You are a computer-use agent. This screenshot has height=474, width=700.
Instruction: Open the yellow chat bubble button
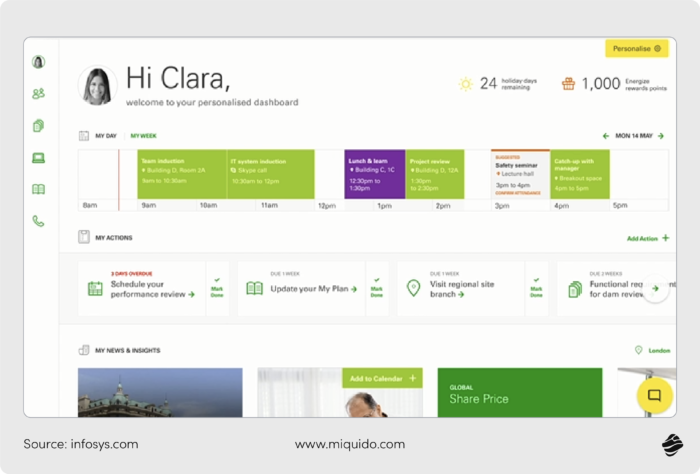654,395
